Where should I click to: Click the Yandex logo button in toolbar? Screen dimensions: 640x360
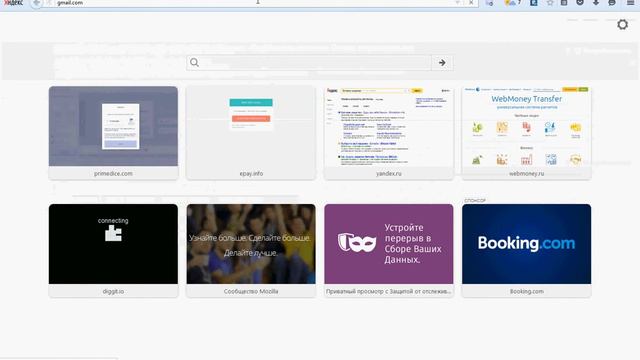click(x=13, y=3)
